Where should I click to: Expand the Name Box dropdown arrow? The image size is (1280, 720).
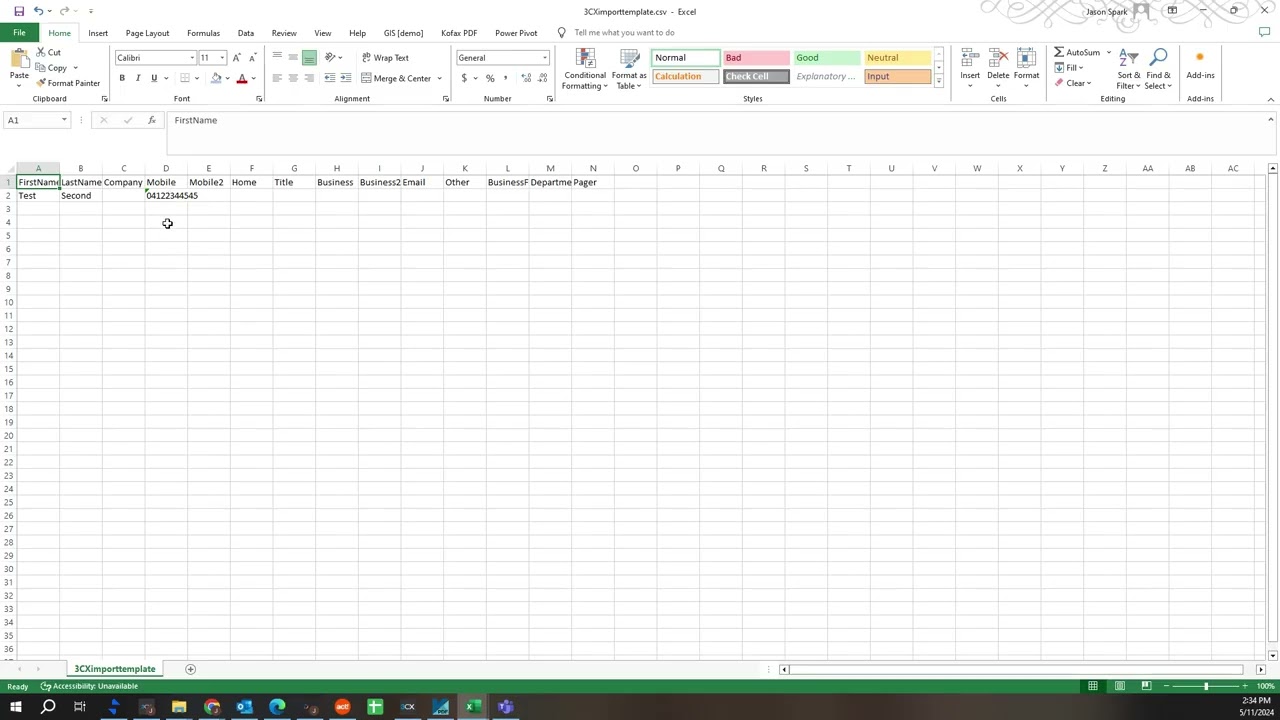[x=64, y=120]
